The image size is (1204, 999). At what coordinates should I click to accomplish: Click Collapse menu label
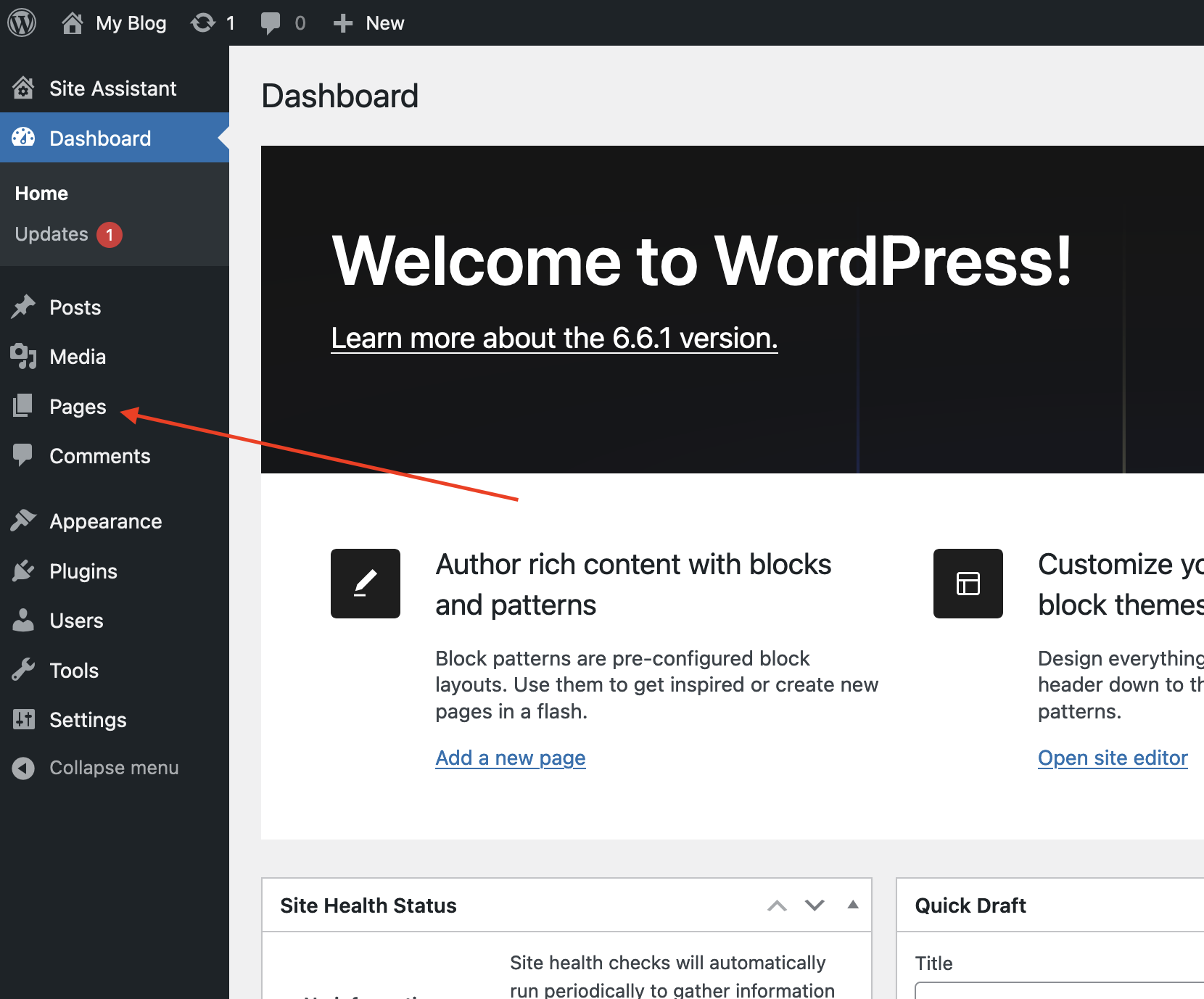pyautogui.click(x=114, y=768)
